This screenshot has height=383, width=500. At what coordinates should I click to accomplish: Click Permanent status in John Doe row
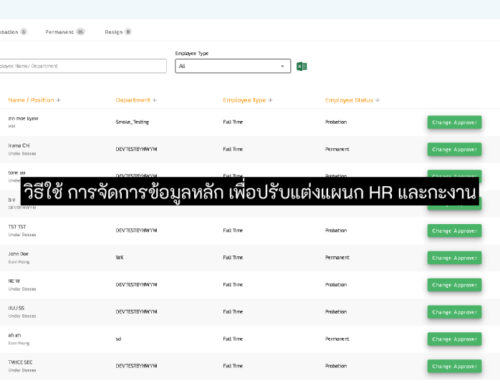pyautogui.click(x=337, y=257)
